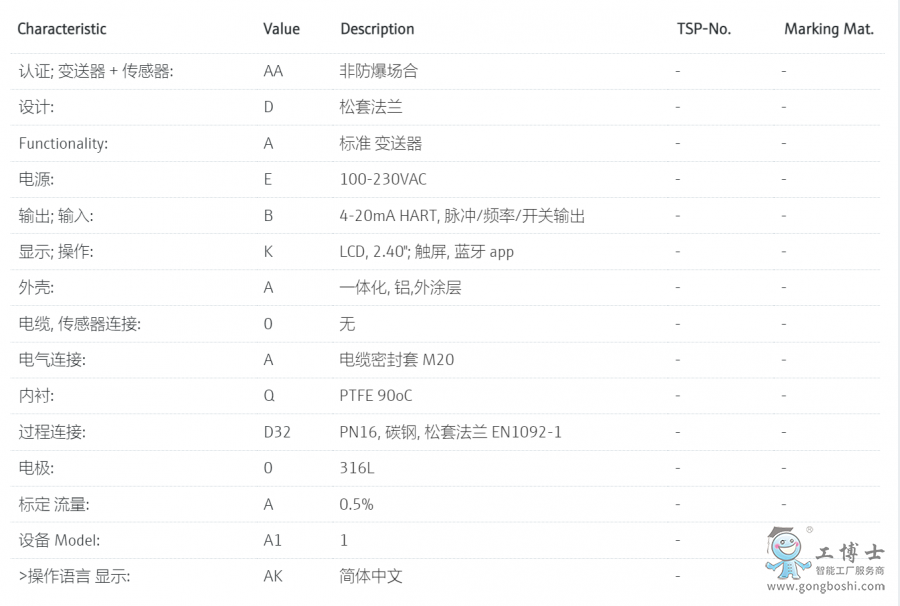Select the 认证; 变送器 + 传感器 row label
Image resolution: width=900 pixels, height=606 pixels.
click(x=96, y=71)
